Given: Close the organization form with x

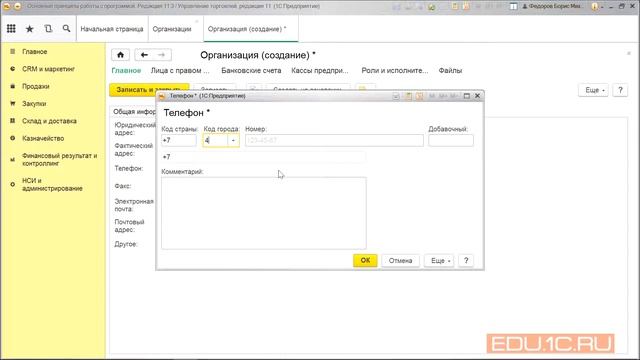Looking at the screenshot, I should click(629, 53).
